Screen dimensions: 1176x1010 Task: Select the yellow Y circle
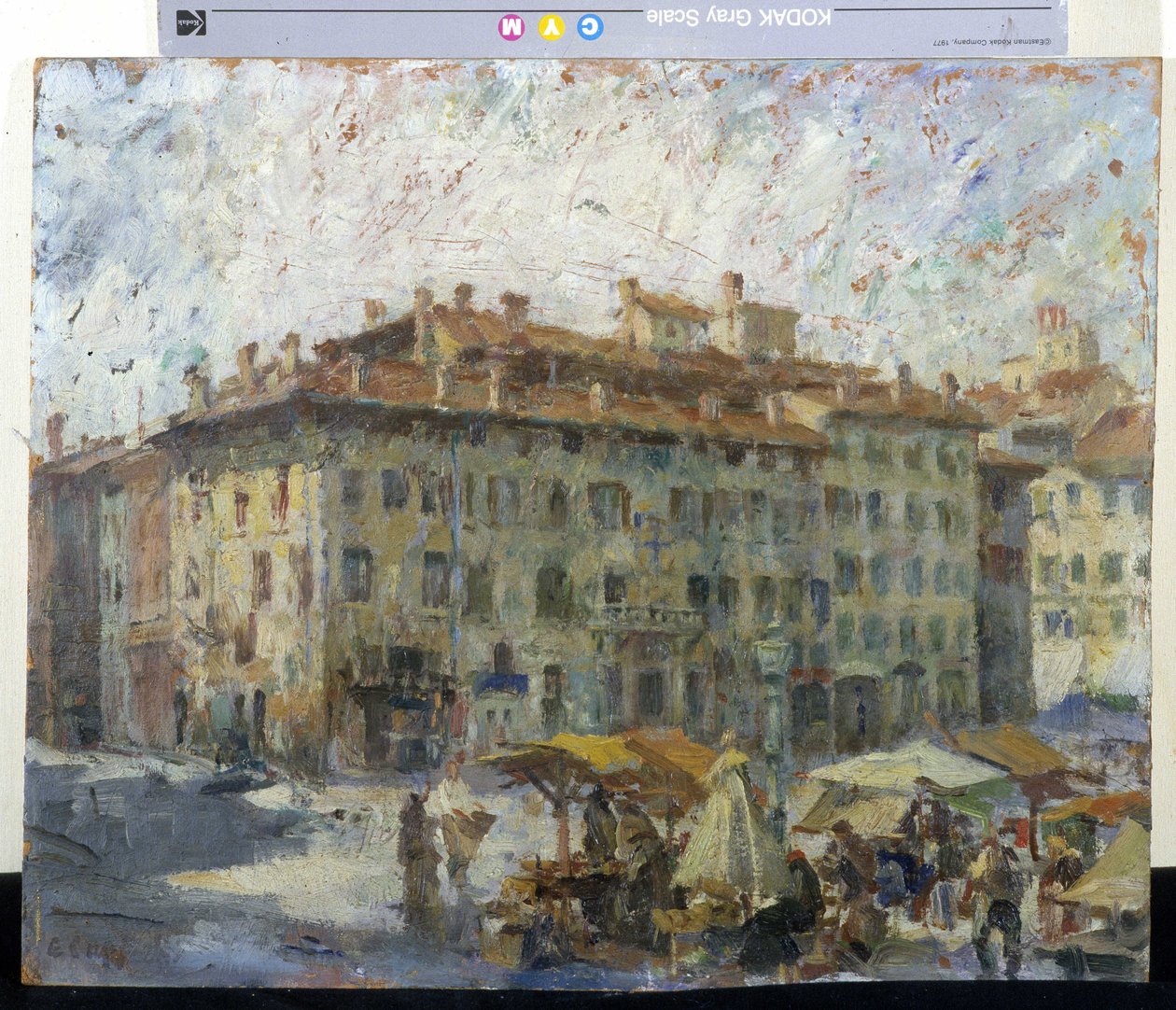[552, 27]
